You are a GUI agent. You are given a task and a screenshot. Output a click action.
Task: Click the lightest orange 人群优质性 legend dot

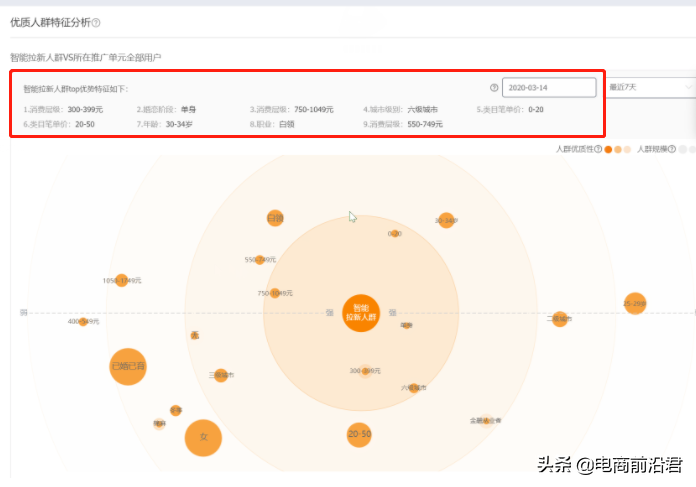(x=627, y=150)
